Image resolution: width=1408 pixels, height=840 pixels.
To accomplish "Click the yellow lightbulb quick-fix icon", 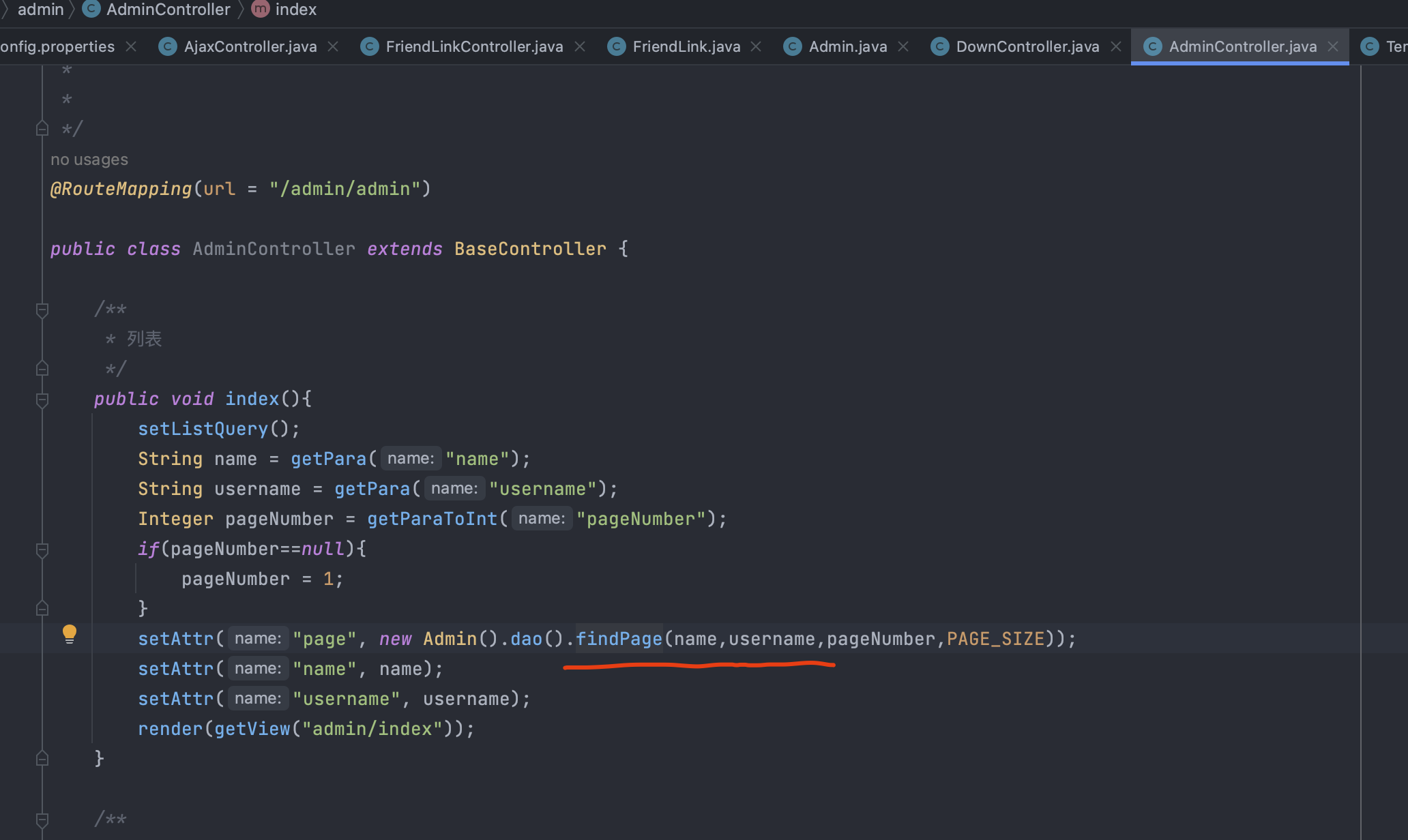I will (70, 634).
